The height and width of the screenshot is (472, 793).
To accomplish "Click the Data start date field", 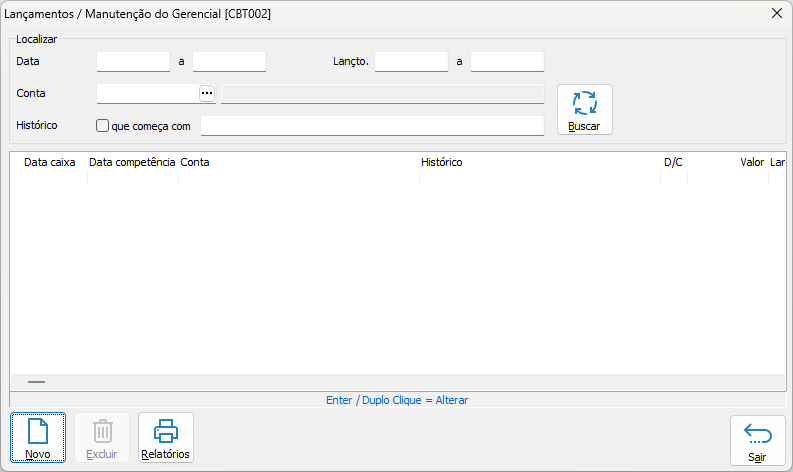I will coord(133,62).
